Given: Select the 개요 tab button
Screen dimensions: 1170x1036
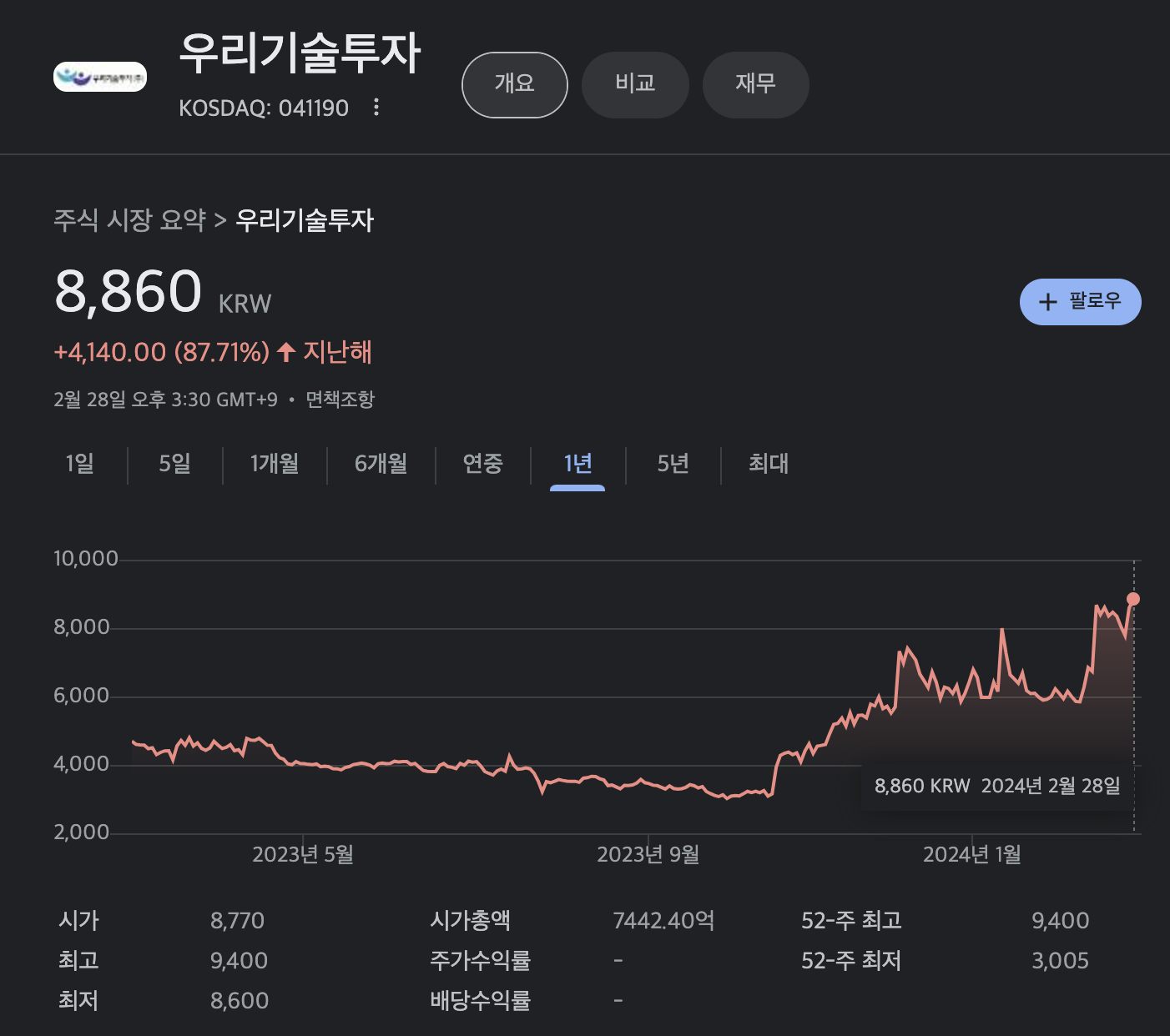Looking at the screenshot, I should pos(515,84).
